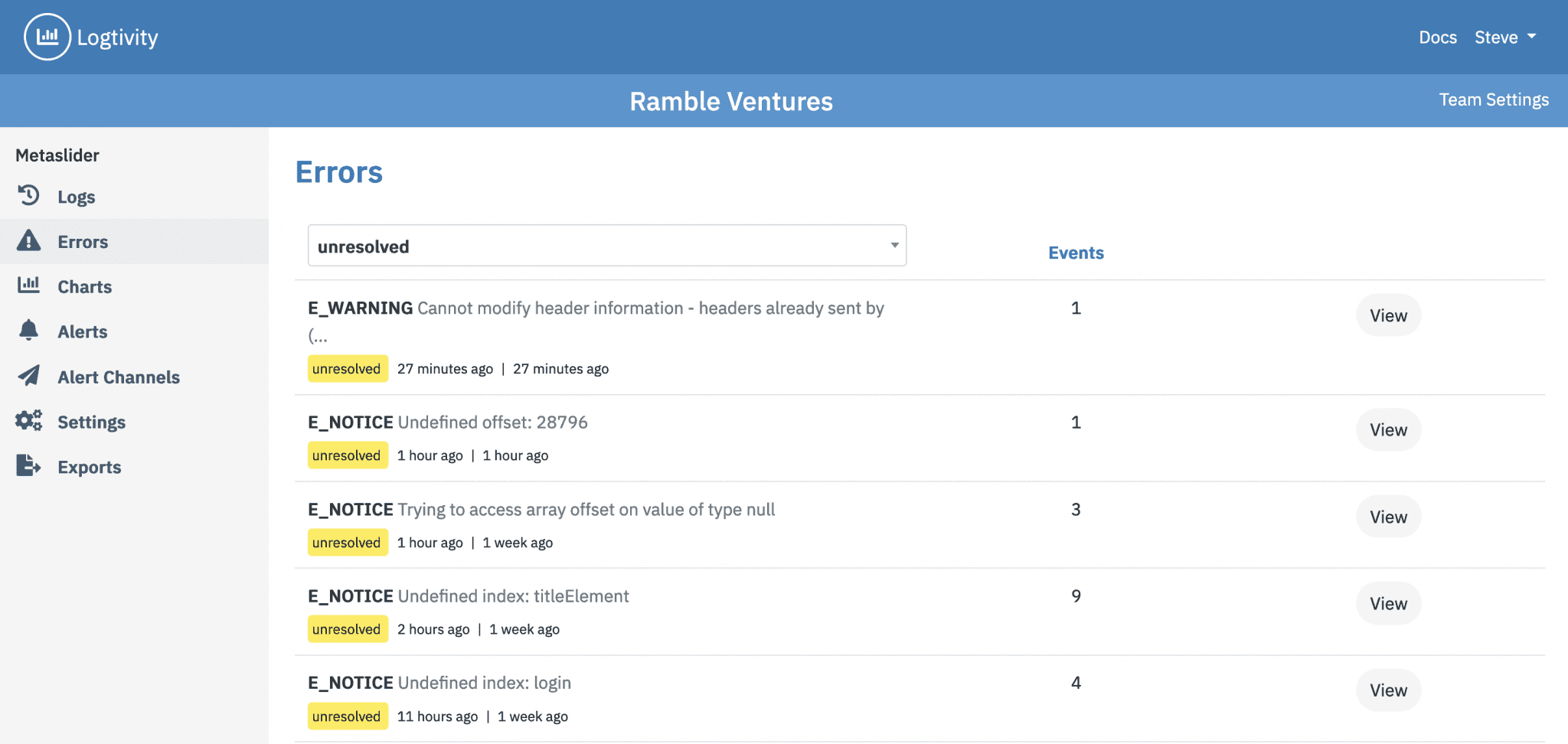Image resolution: width=1568 pixels, height=744 pixels.
Task: Click the Settings gears icon
Action: (x=29, y=421)
